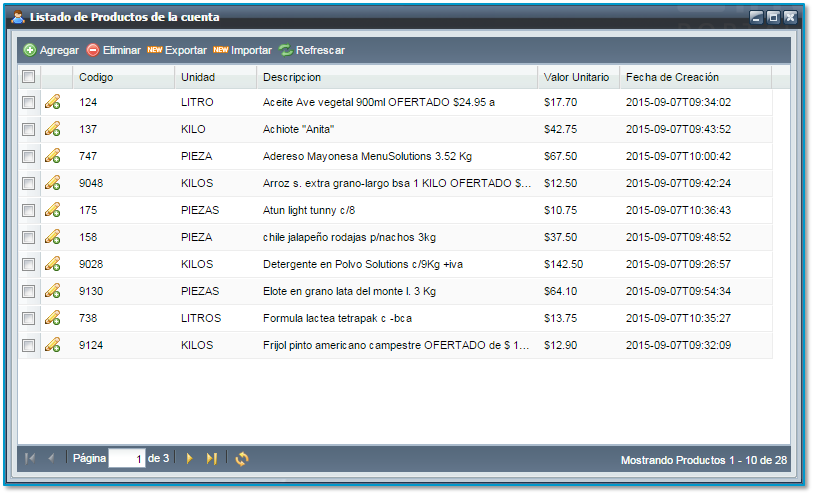
Task: Check the box for product 175
Action: (x=29, y=210)
